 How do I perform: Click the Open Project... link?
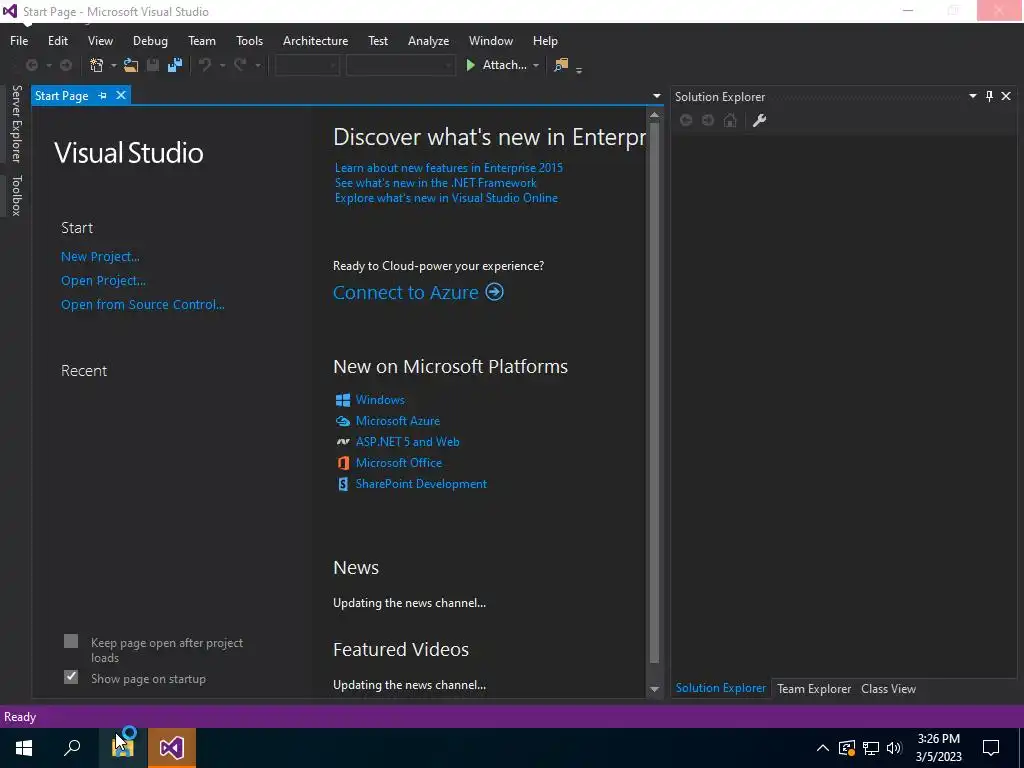tap(103, 281)
